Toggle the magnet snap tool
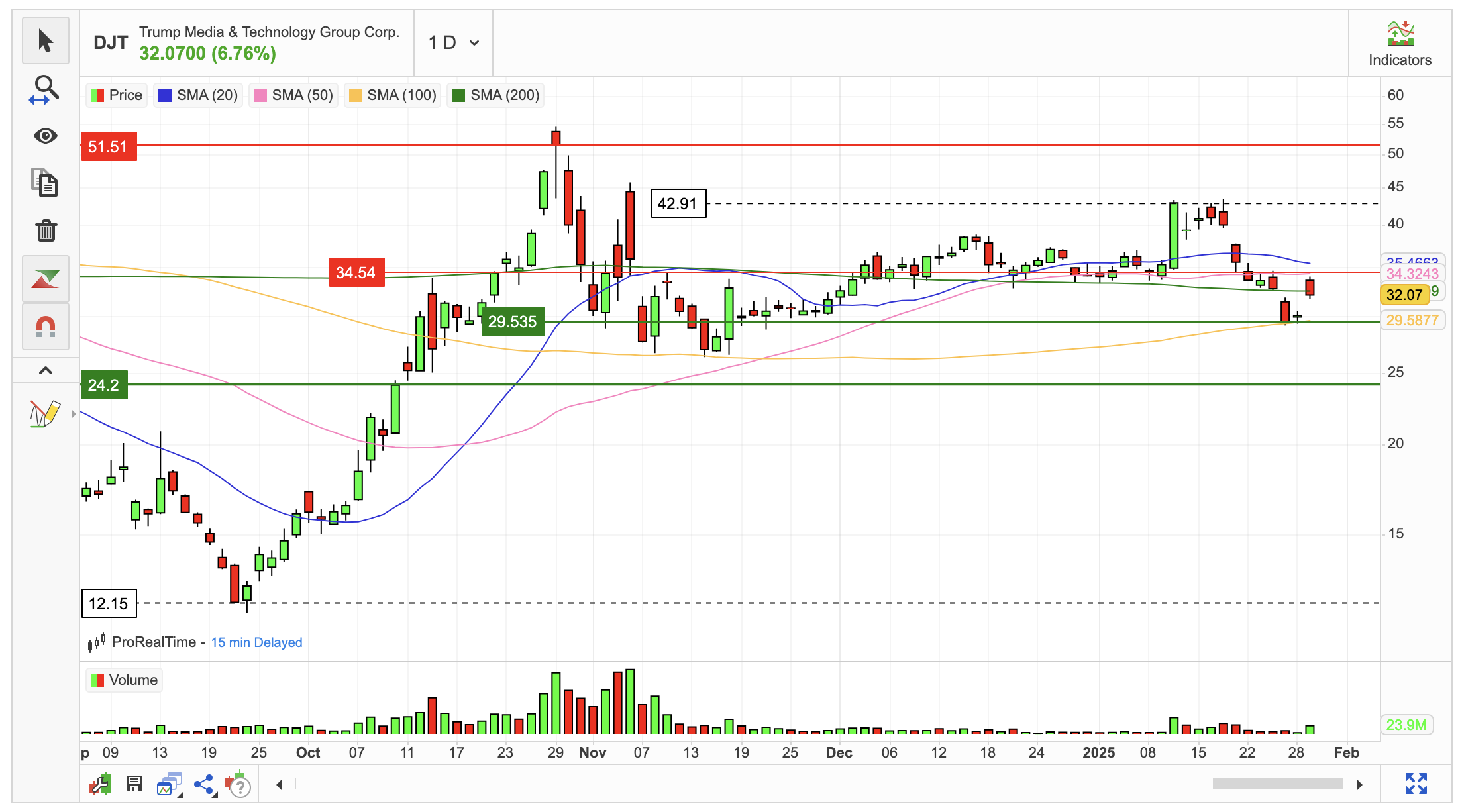 [x=45, y=327]
